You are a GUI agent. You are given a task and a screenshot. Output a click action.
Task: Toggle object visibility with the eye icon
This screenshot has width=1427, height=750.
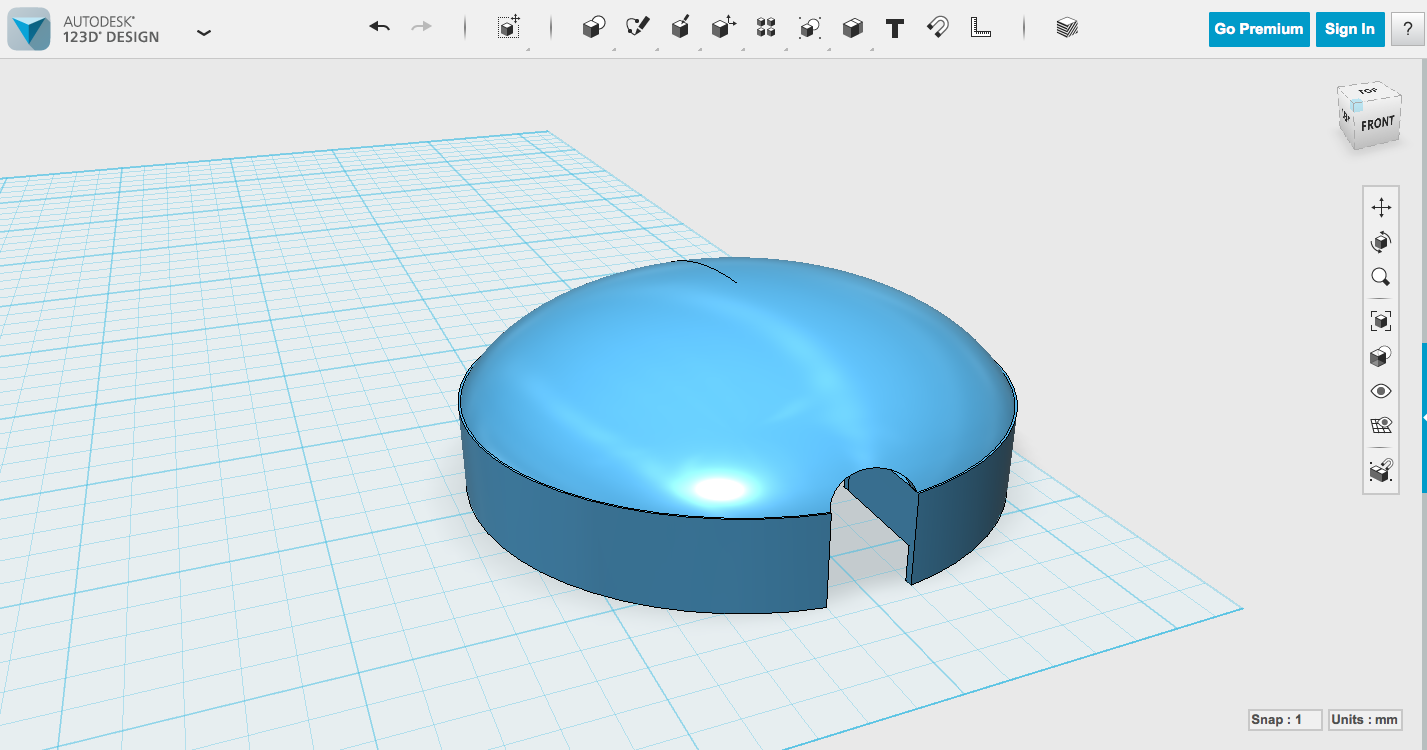(x=1381, y=390)
